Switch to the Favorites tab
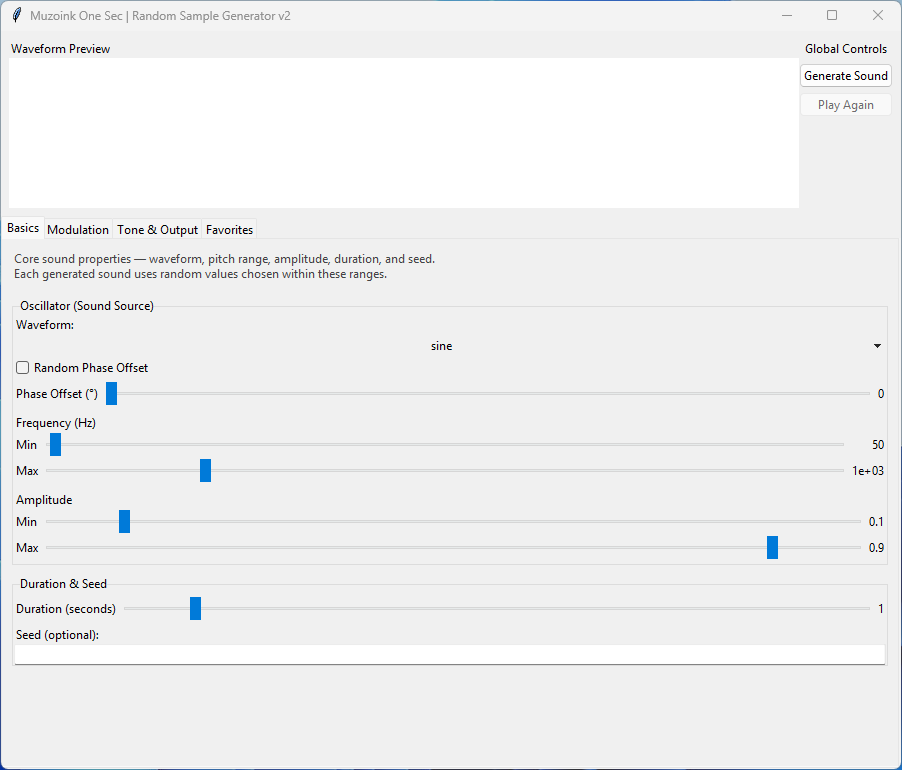902x770 pixels. 229,229
